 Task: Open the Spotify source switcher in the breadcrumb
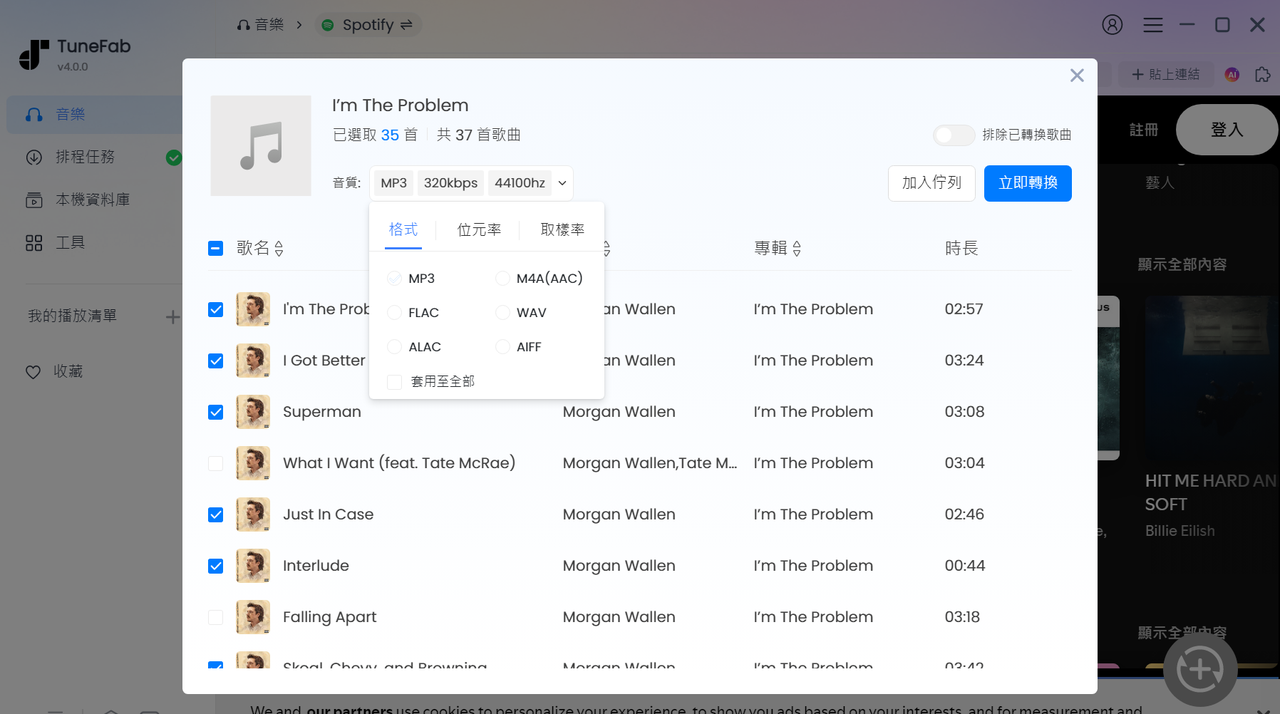click(368, 24)
